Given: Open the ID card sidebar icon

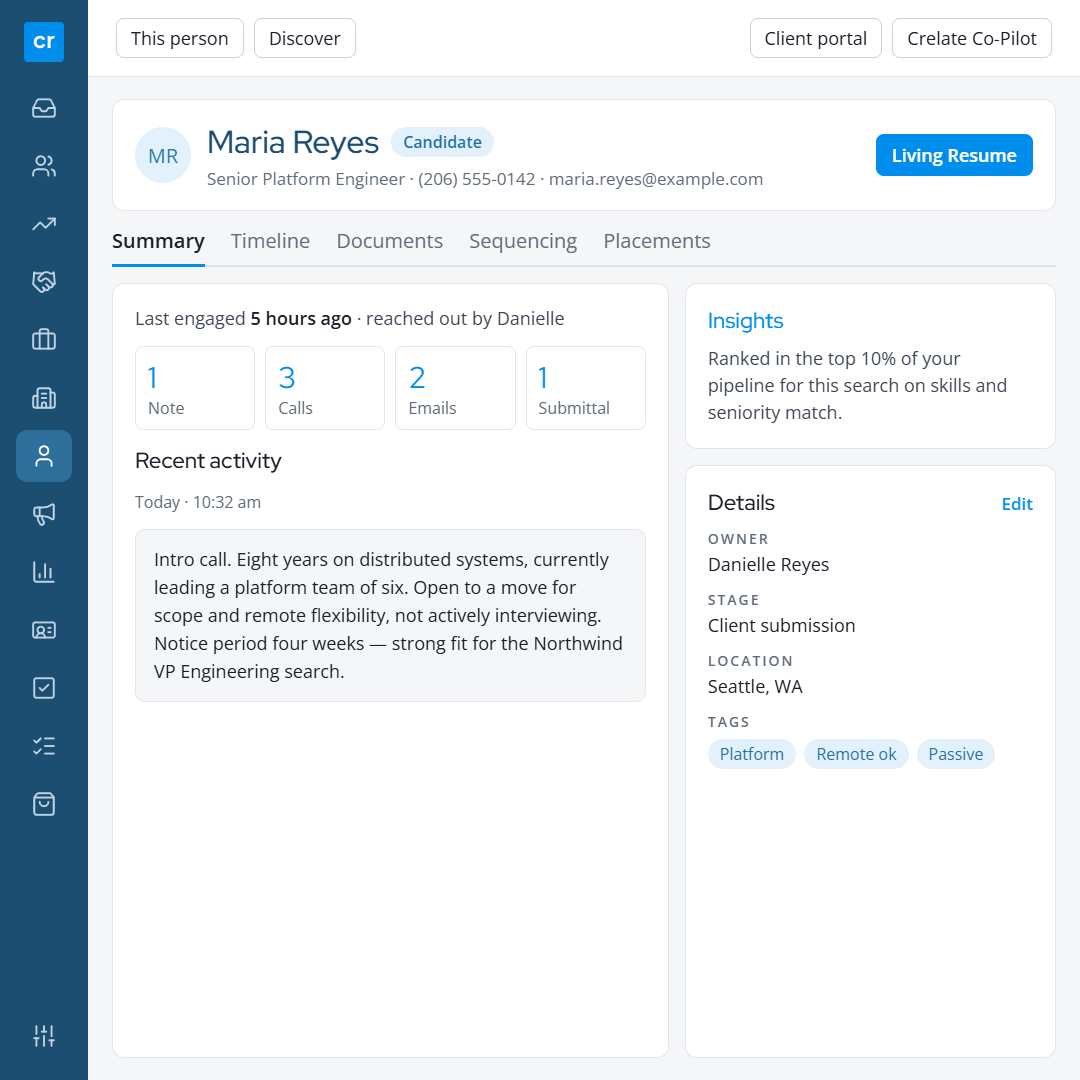Looking at the screenshot, I should click(x=44, y=630).
